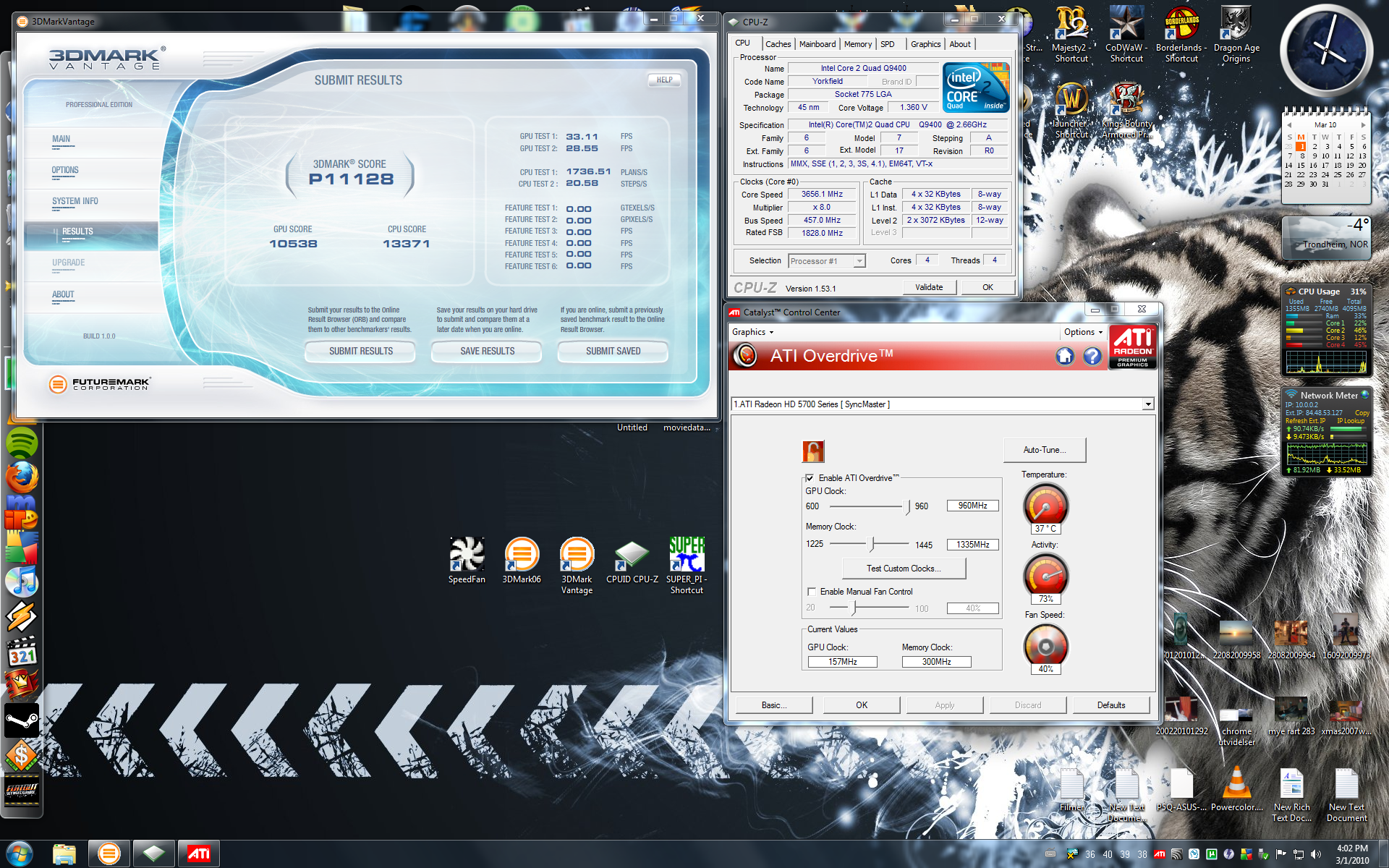Image resolution: width=1389 pixels, height=868 pixels.
Task: Open 3DMark Vantage desktop shortcut
Action: click(577, 566)
